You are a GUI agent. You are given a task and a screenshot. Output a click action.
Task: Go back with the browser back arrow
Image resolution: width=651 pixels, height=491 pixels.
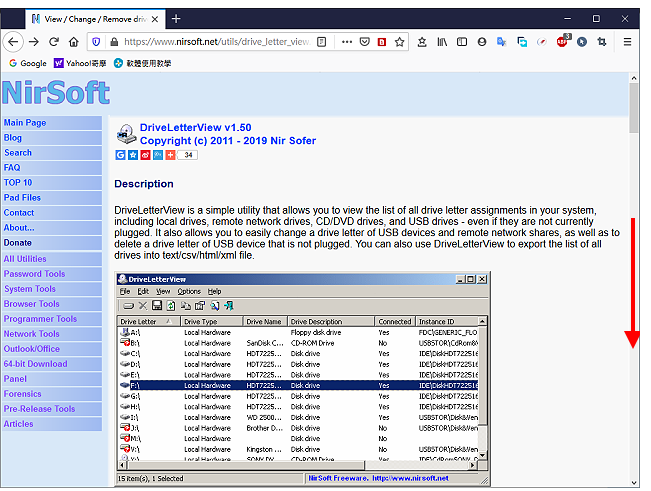point(13,42)
